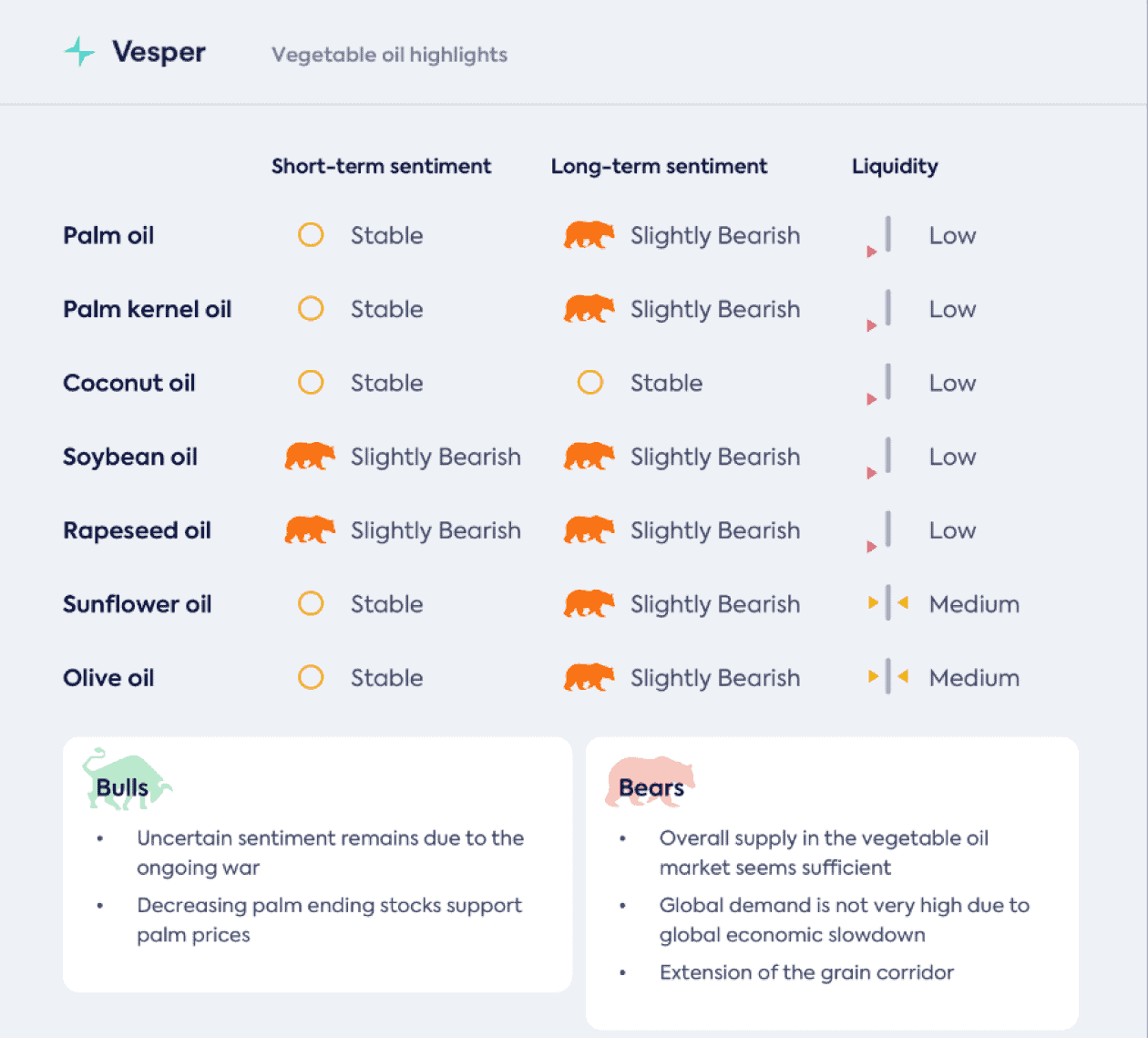Click the Short-term sentiment column header
This screenshot has width=1148, height=1038.
381,166
